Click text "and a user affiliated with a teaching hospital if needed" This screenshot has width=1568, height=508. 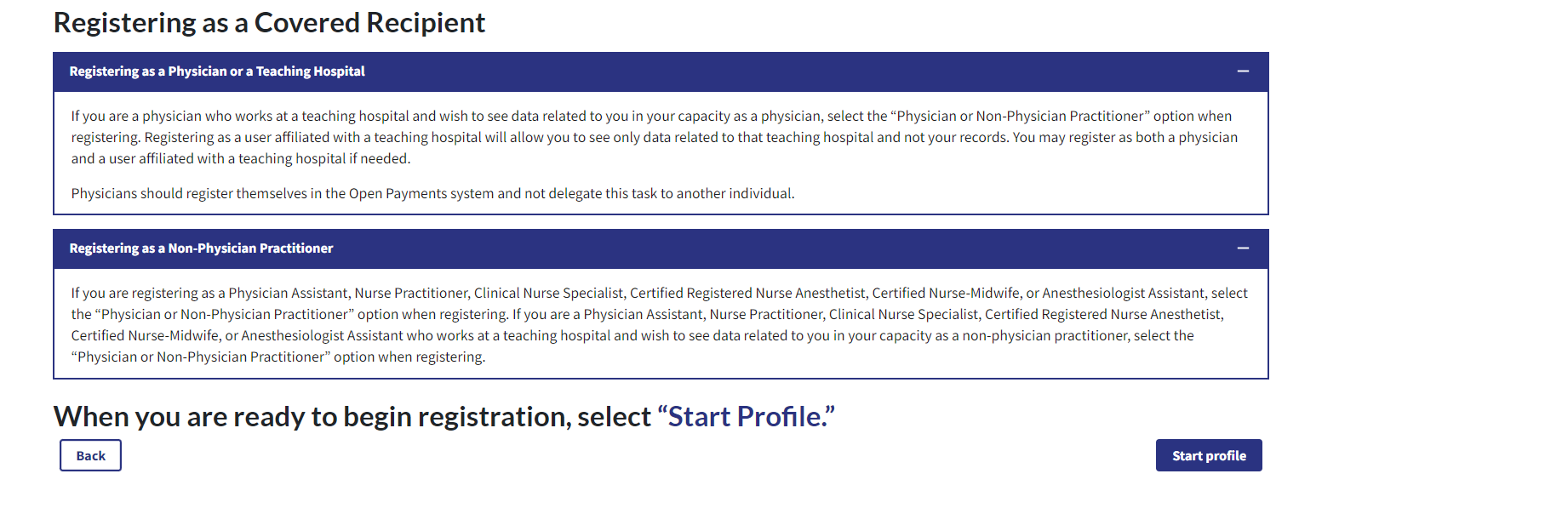[240, 159]
